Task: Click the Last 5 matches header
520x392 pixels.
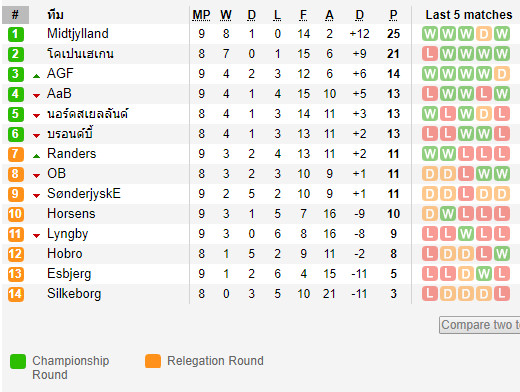Action: click(x=469, y=15)
